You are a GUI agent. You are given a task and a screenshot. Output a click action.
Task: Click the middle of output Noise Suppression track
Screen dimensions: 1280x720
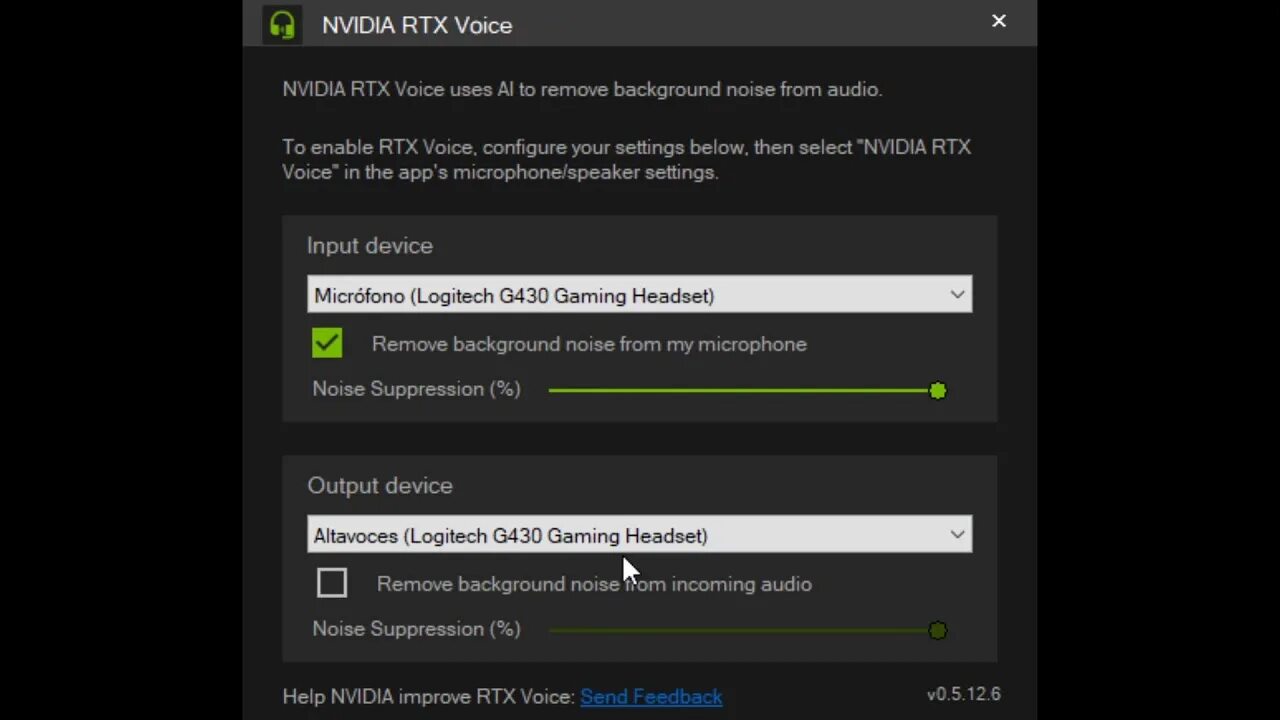743,630
